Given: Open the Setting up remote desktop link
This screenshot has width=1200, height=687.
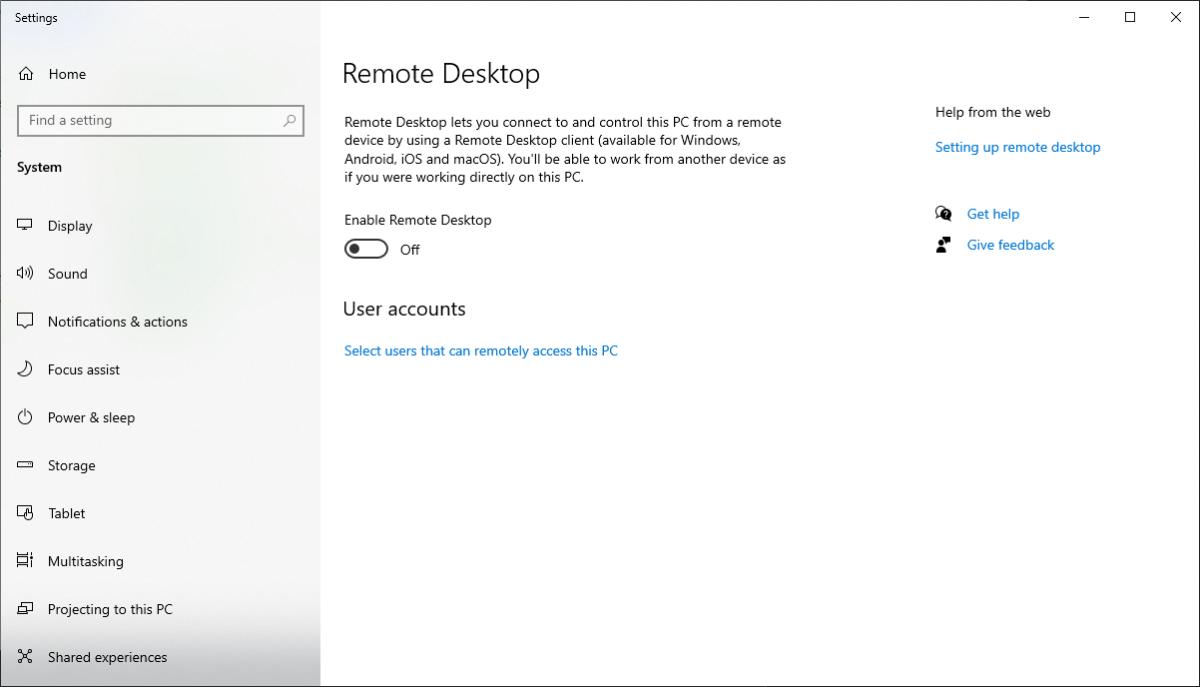Looking at the screenshot, I should [x=1017, y=147].
